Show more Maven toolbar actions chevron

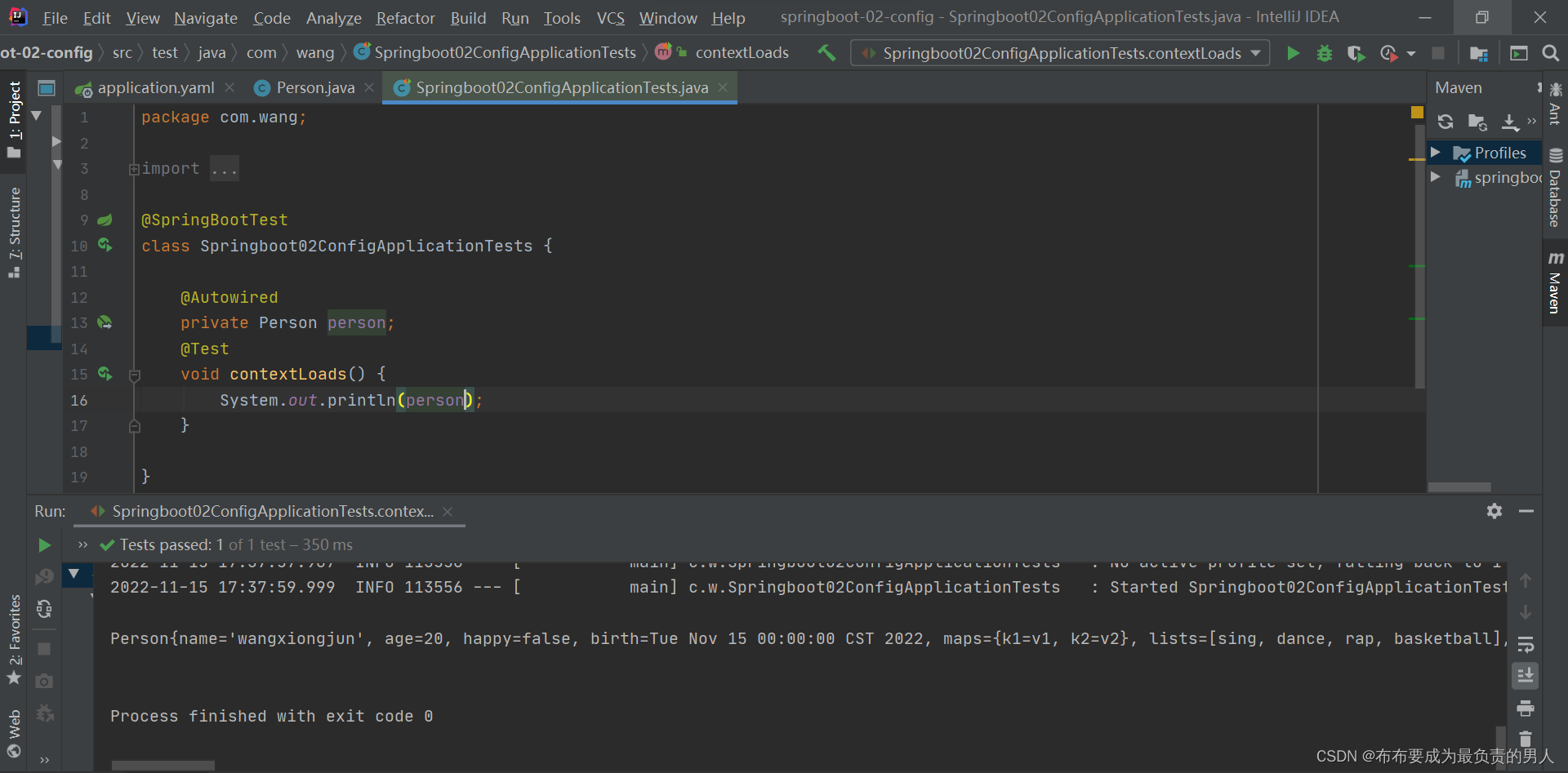1532,122
